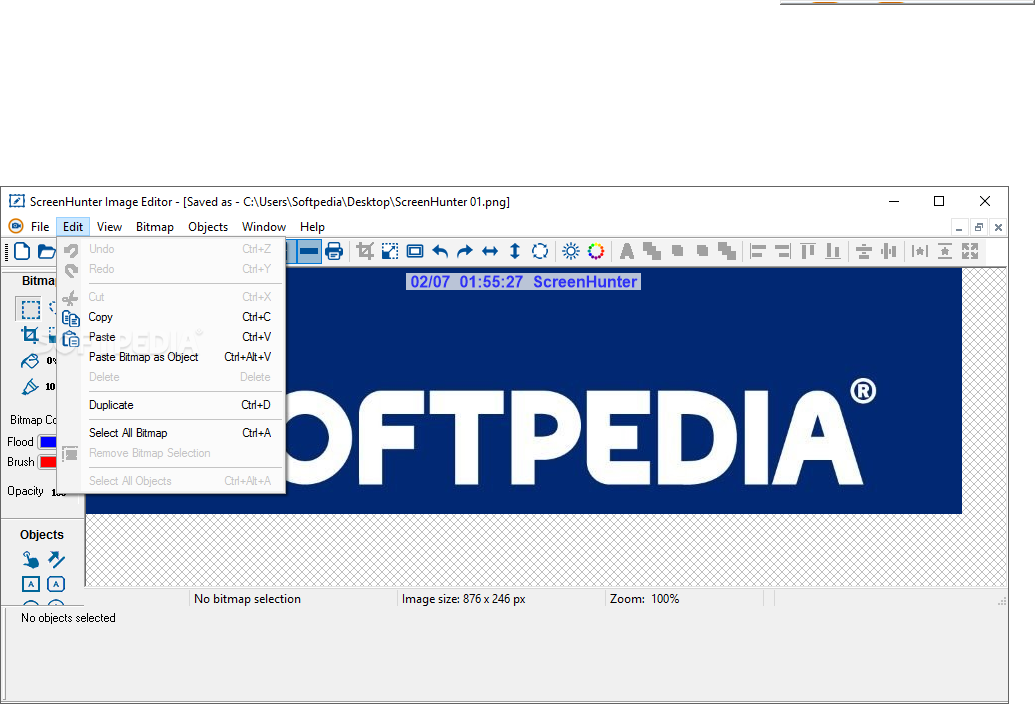This screenshot has width=1035, height=704.
Task: Click 'No bitmap selection' status text
Action: [x=248, y=599]
